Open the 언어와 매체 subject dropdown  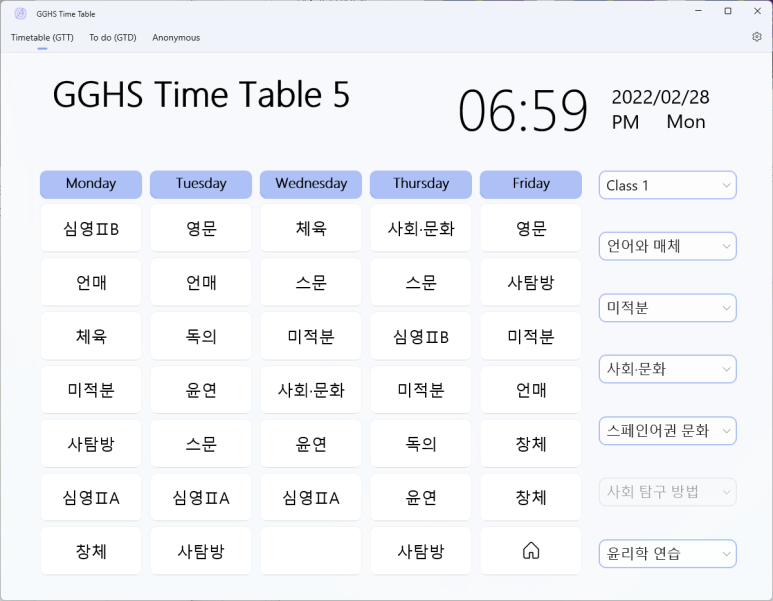coord(668,246)
